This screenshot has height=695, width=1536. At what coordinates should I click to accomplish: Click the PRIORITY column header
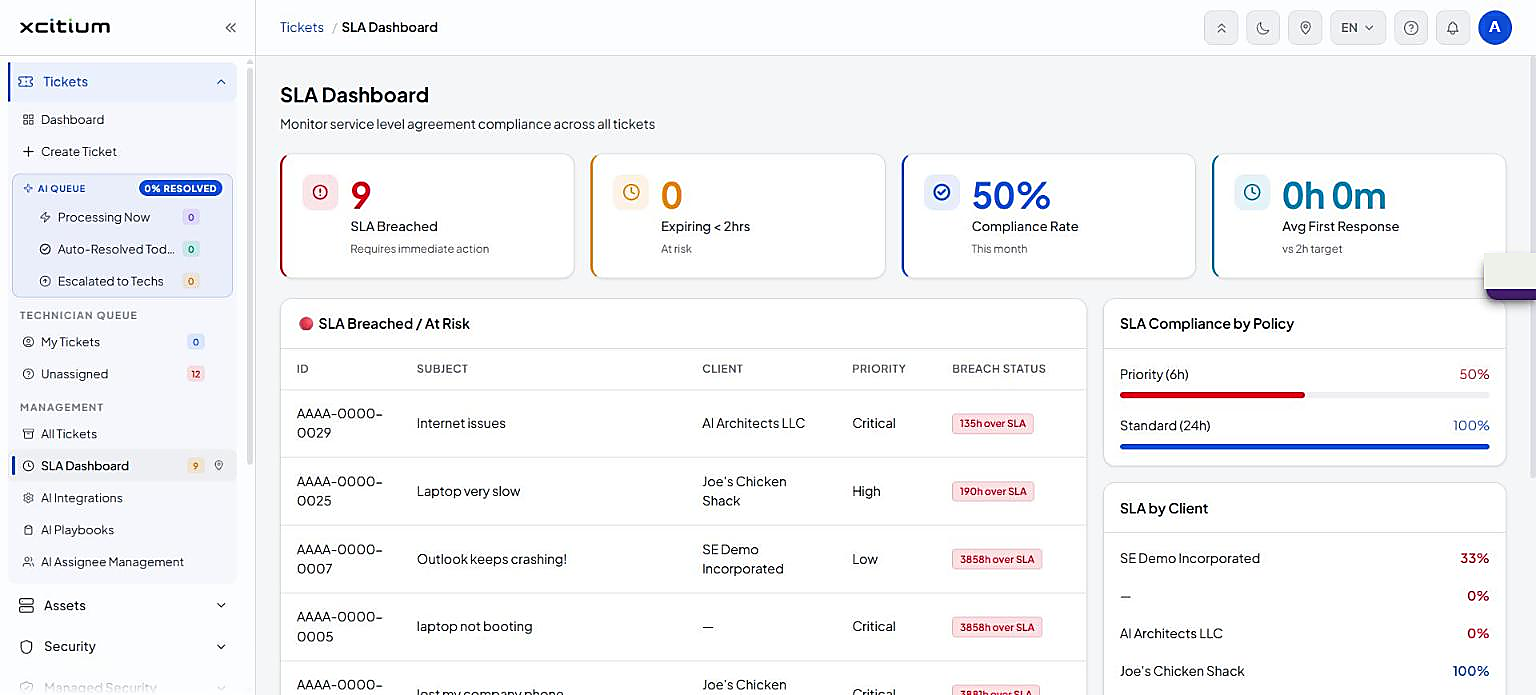879,369
